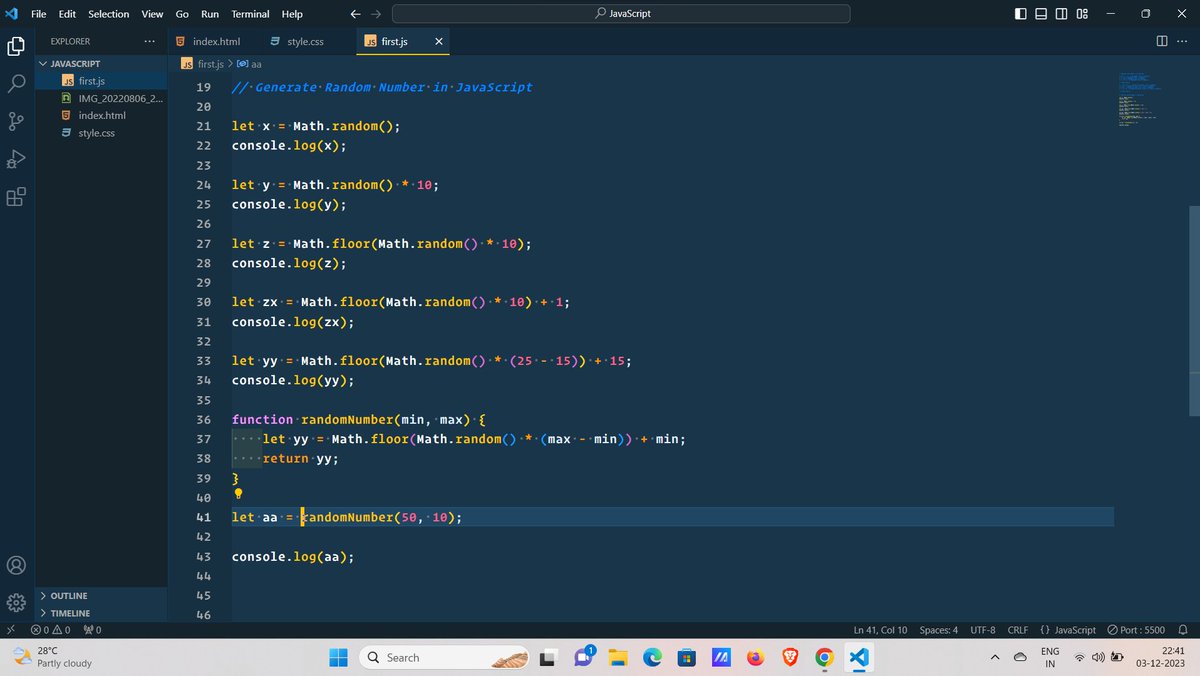
Task: Open Microsoft Store from the taskbar
Action: point(686,657)
